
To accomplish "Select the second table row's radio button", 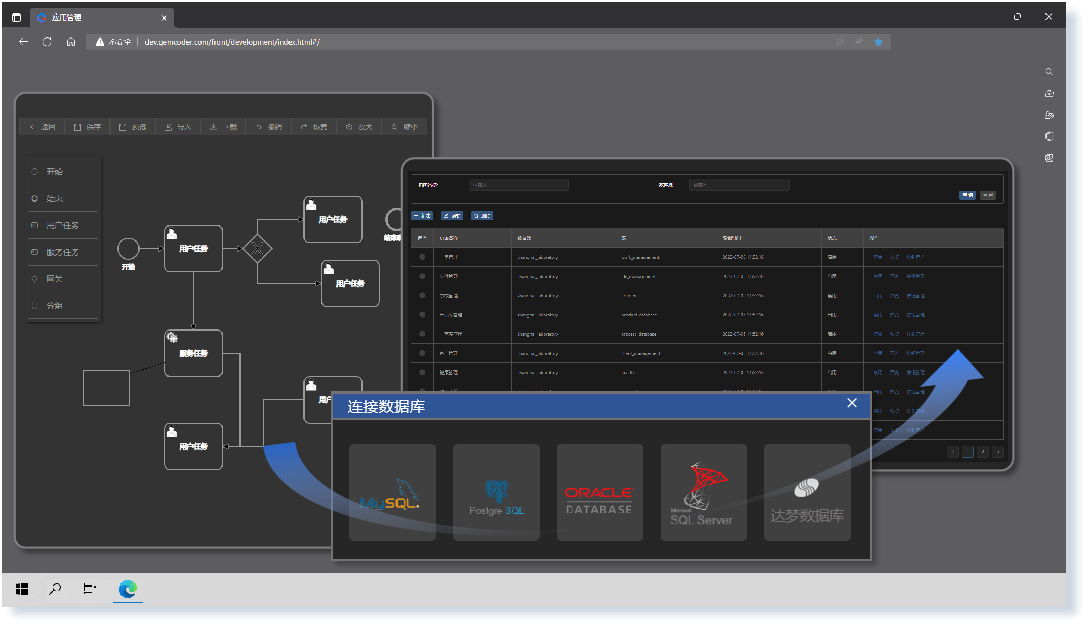I will pyautogui.click(x=422, y=276).
